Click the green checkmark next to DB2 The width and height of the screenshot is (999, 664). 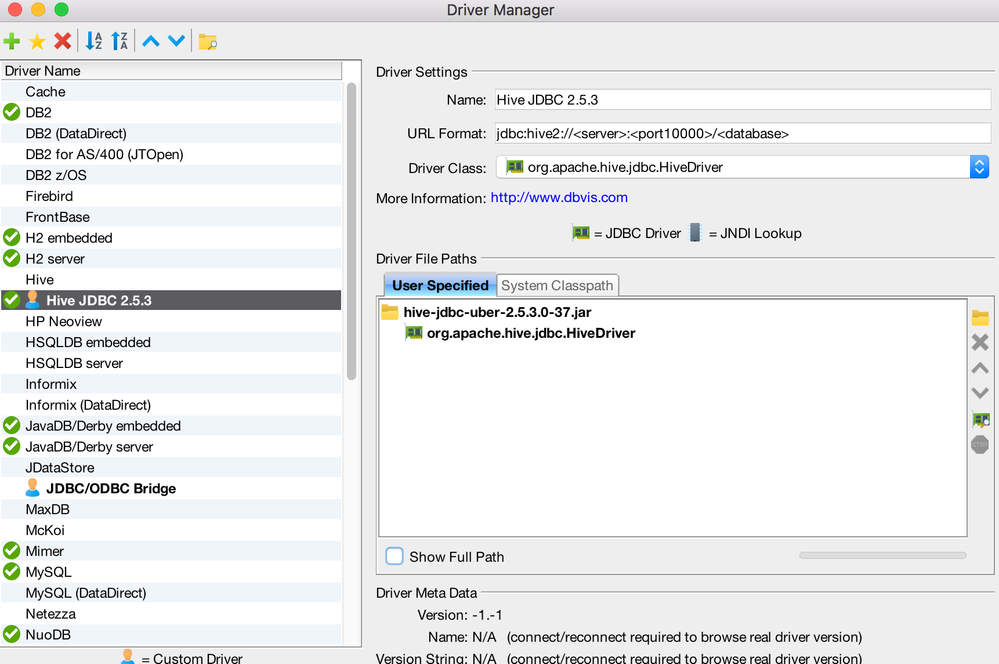11,112
